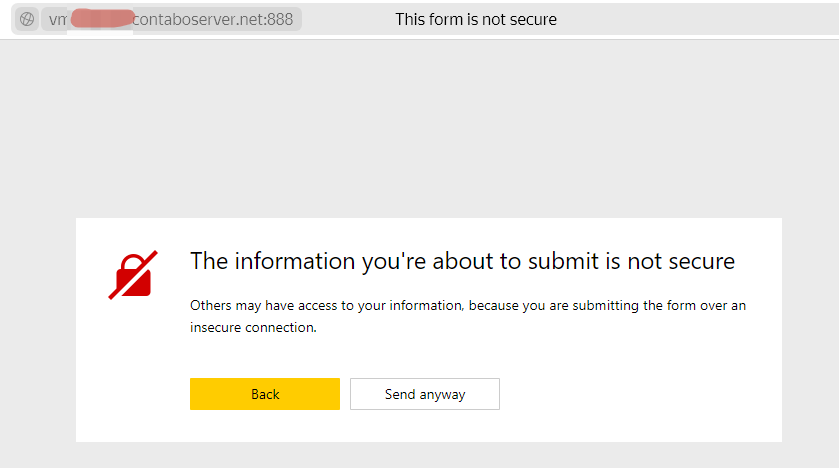Click the 'Others may have access' warning text
839x468 pixels.
(x=467, y=305)
